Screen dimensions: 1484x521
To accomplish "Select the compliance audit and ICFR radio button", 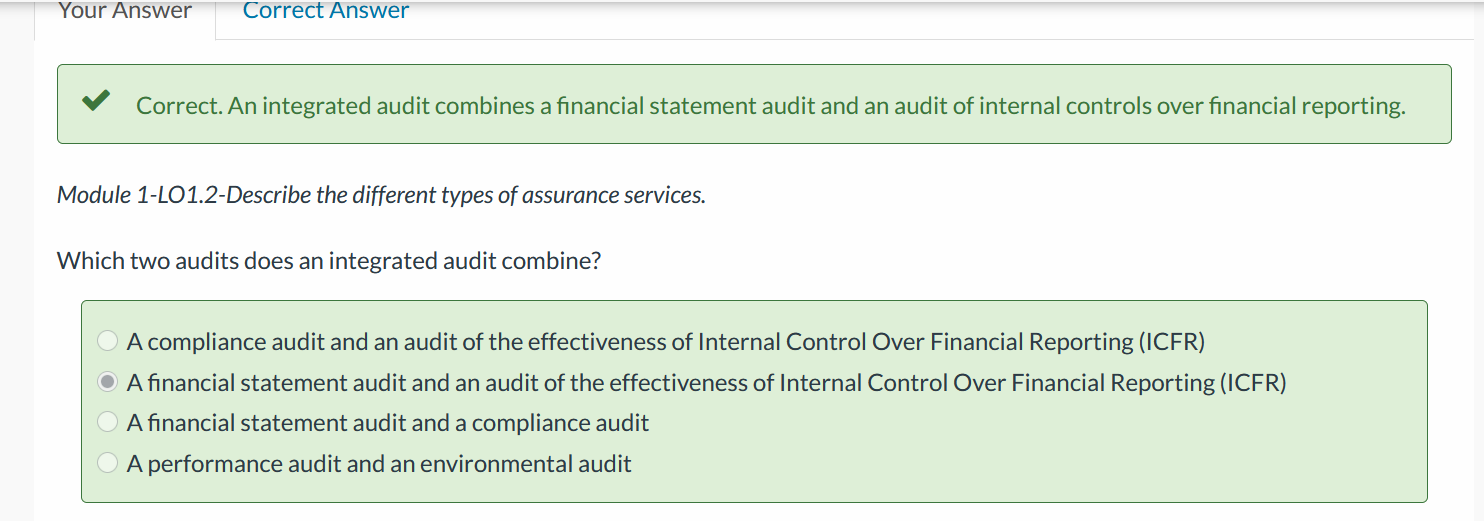I will 108,341.
